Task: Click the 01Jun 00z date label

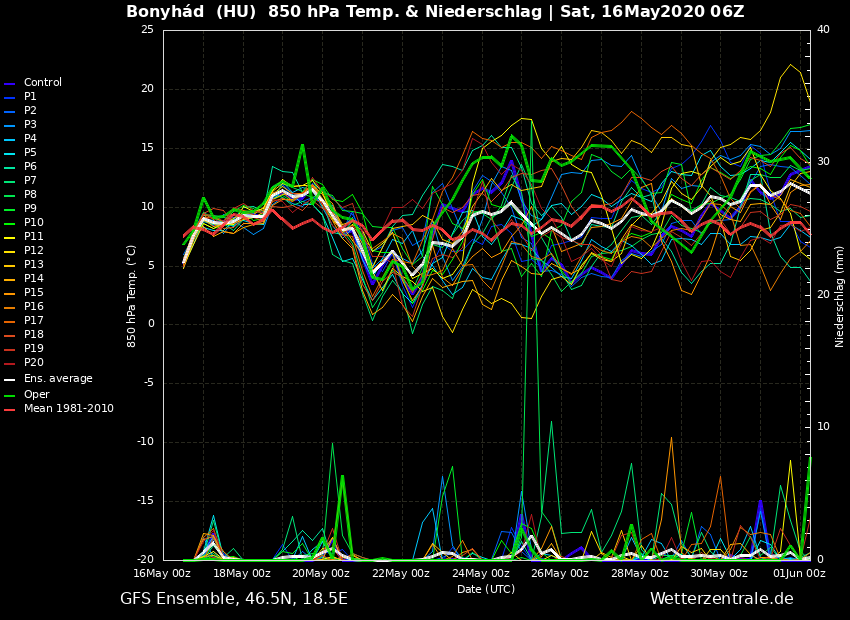Action: pos(797,574)
